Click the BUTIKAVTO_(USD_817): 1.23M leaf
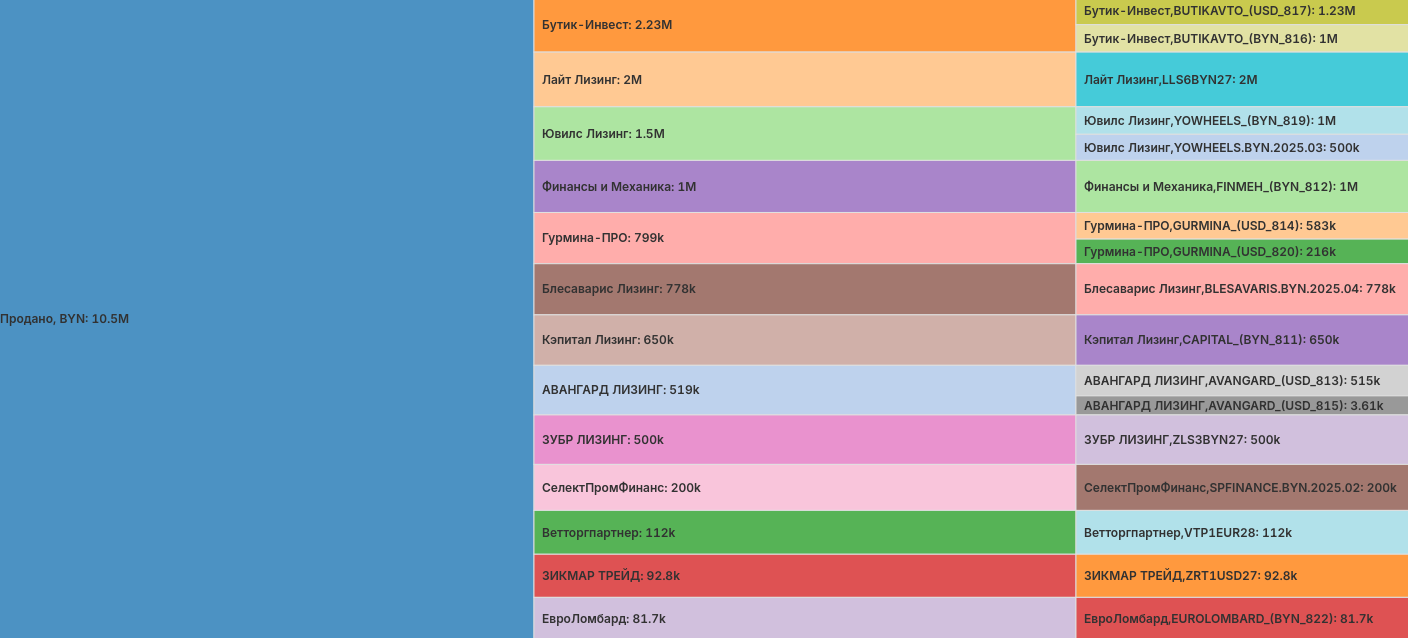Image resolution: width=1408 pixels, height=638 pixels. click(x=1241, y=11)
